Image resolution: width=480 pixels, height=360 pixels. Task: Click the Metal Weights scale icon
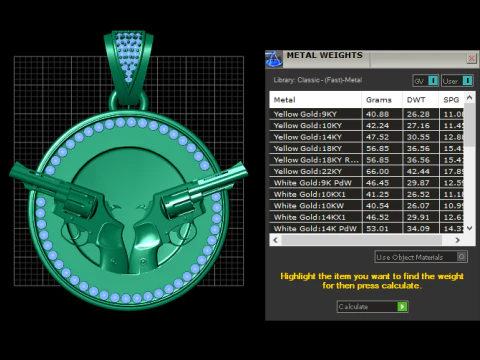(x=274, y=59)
